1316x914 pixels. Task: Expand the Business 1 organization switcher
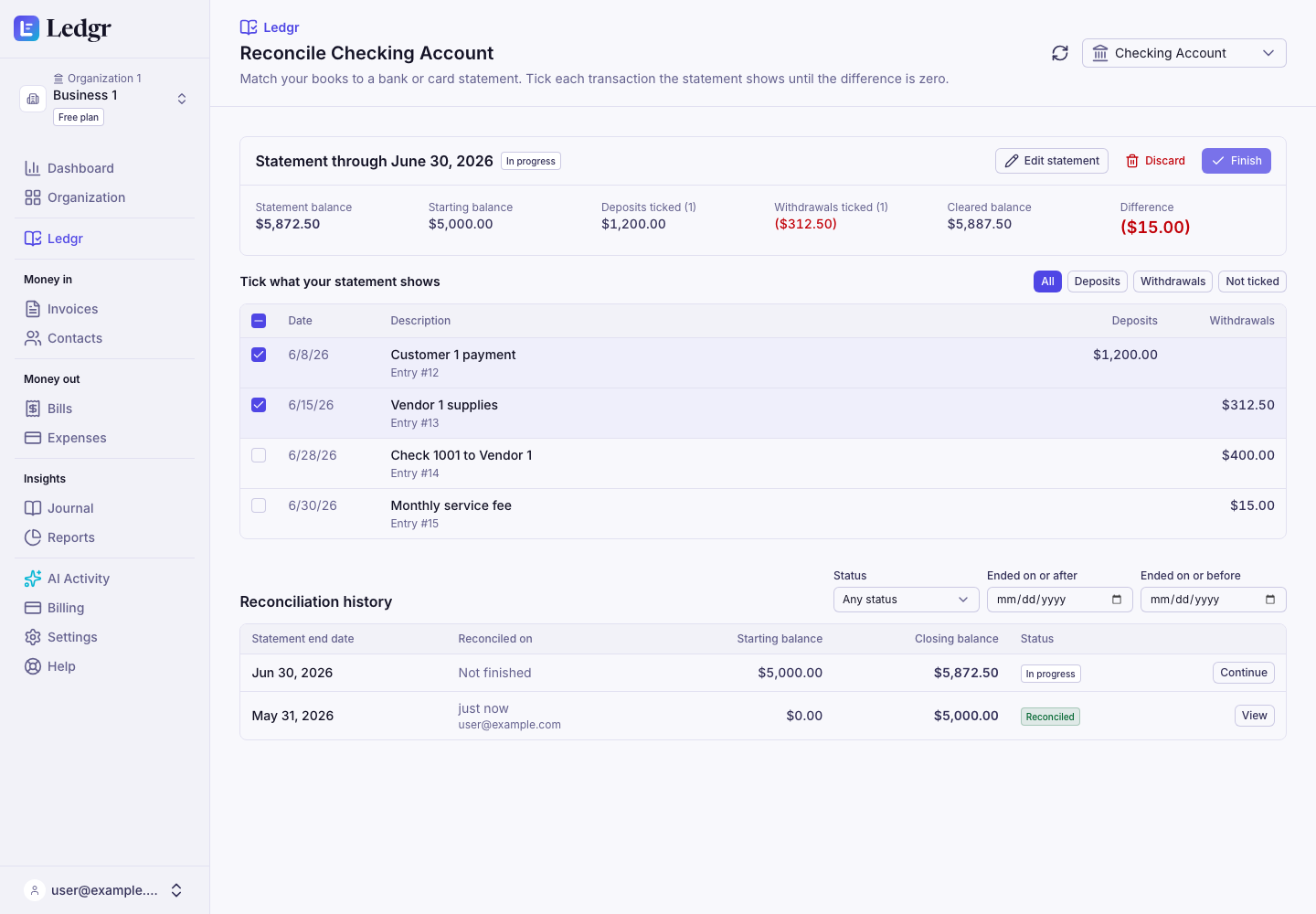pos(105,99)
